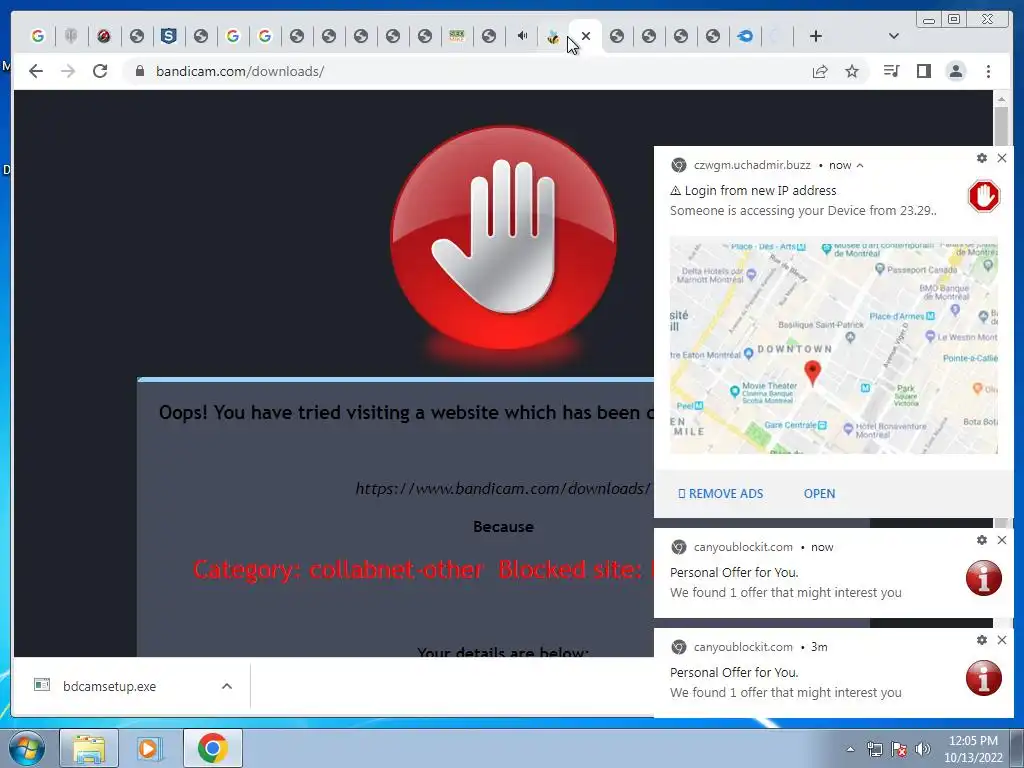This screenshot has height=768, width=1024.
Task: Open the Windows Start menu
Action: (27, 748)
